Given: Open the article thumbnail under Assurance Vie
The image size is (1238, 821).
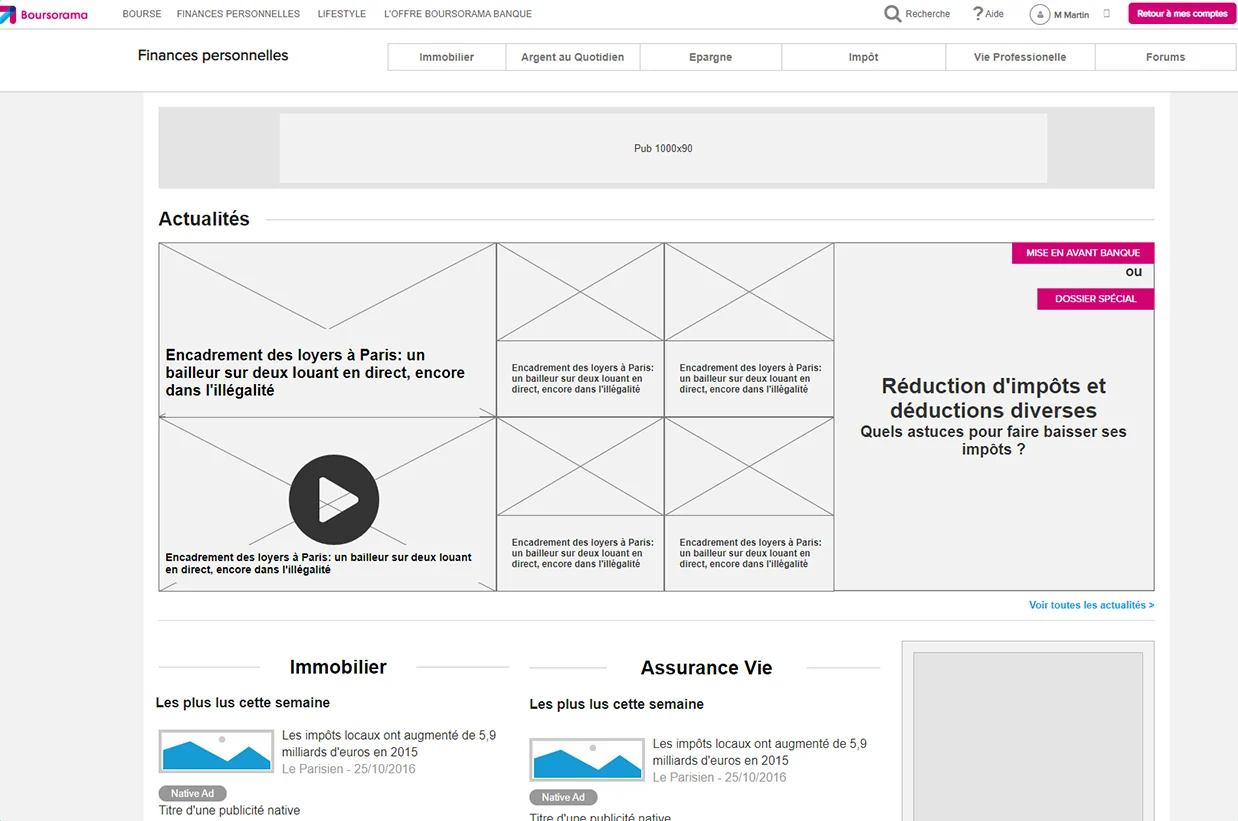Looking at the screenshot, I should 587,760.
